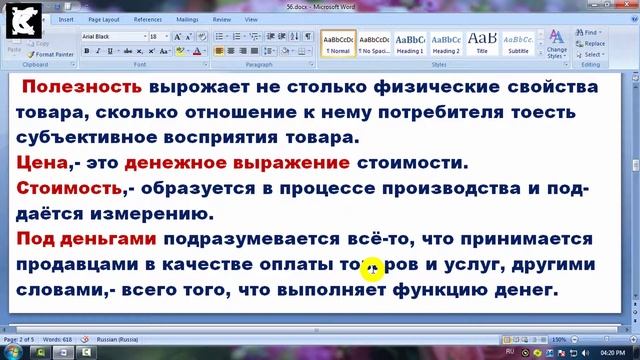Apply the Heading 2 style
The height and width of the screenshot is (360, 640).
(446, 43)
